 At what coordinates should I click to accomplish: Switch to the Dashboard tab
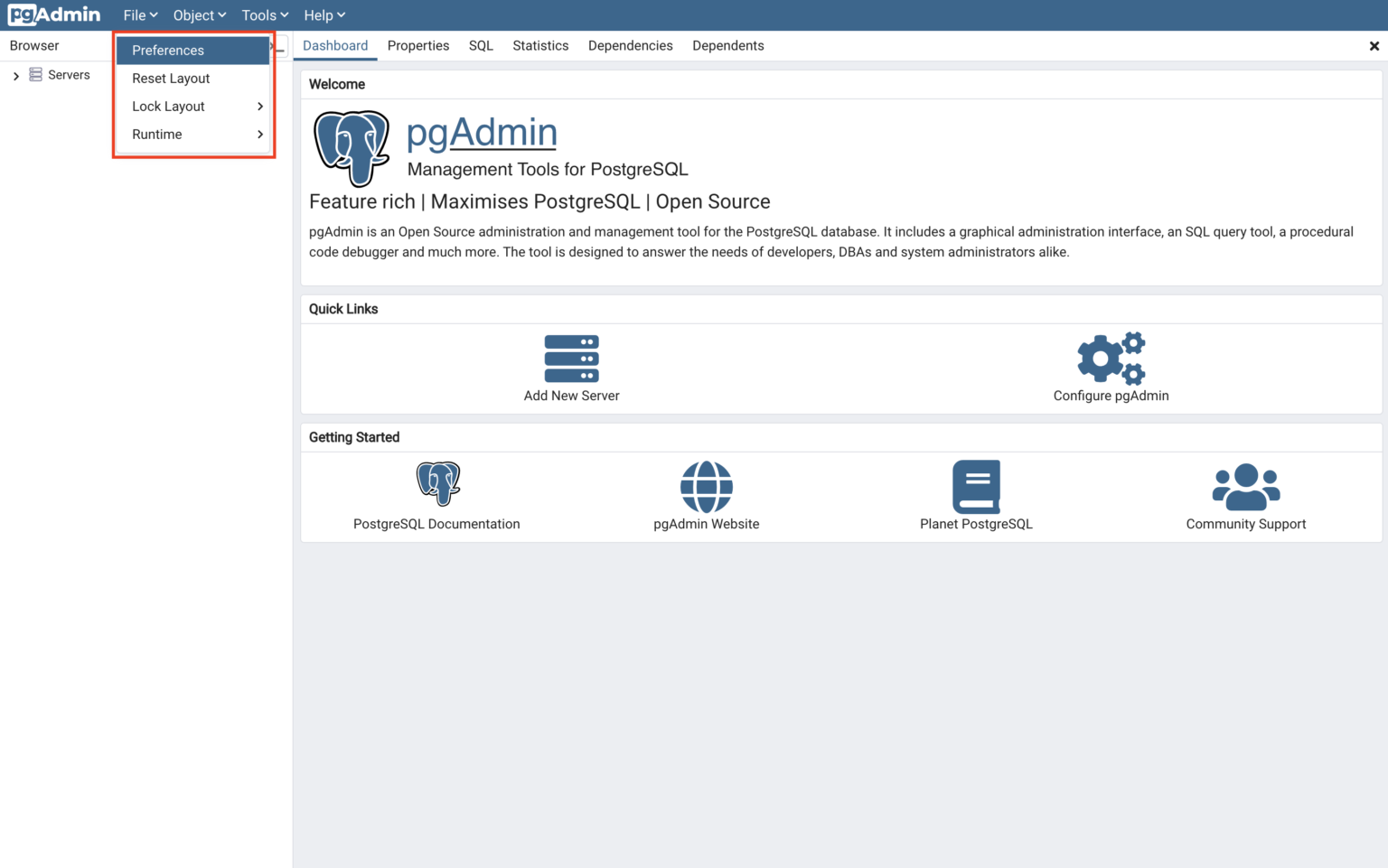tap(335, 46)
